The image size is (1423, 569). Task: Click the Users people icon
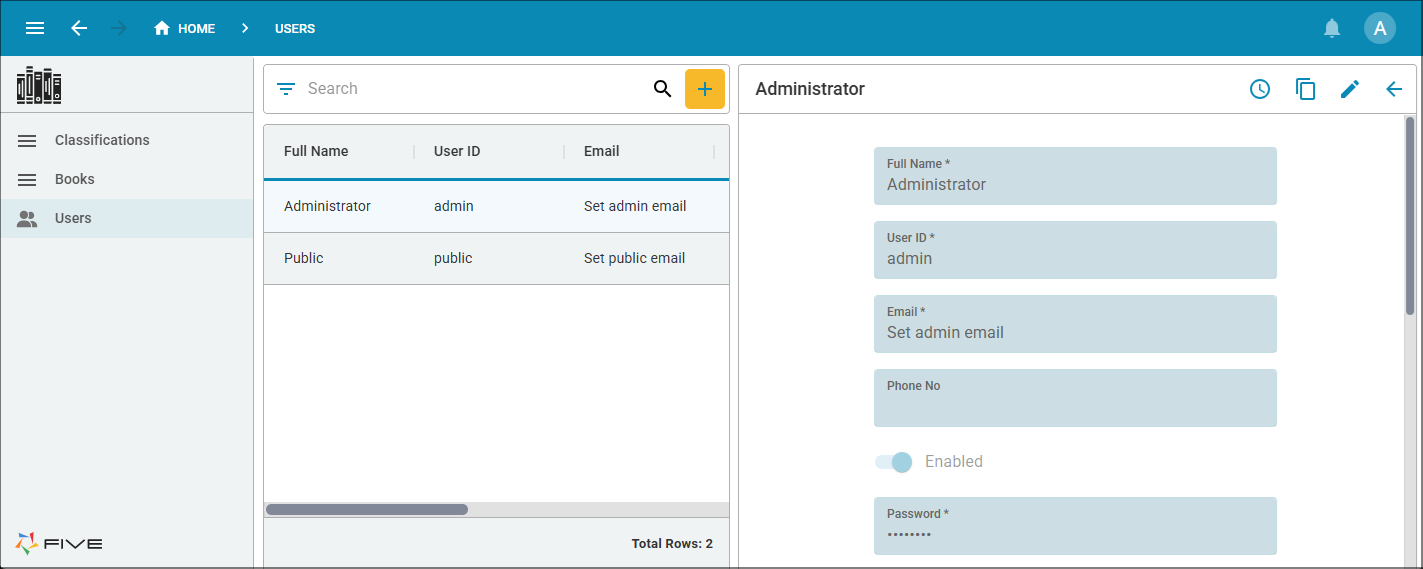[x=28, y=218]
